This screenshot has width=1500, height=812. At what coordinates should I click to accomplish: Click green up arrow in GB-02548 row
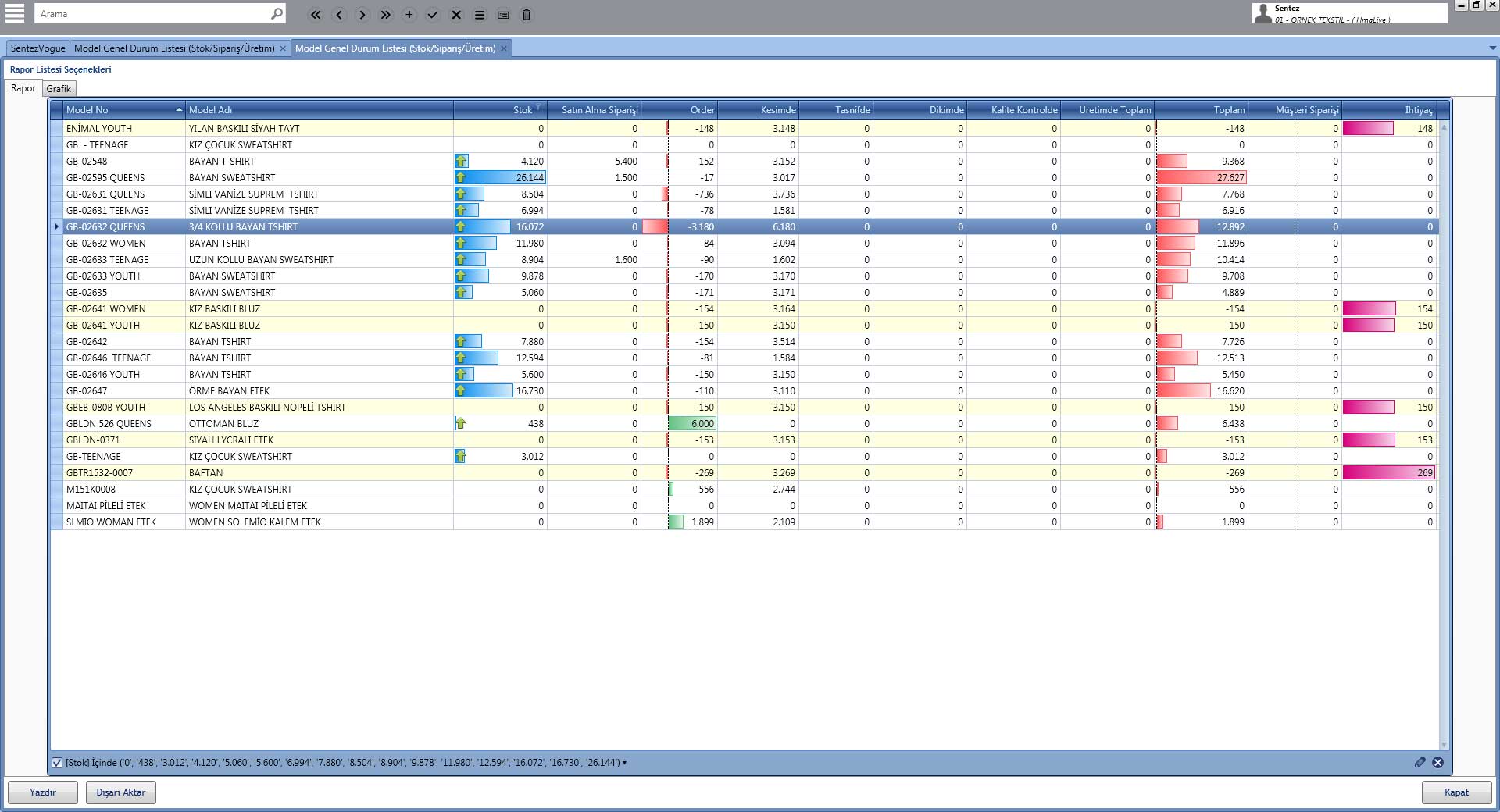[461, 161]
